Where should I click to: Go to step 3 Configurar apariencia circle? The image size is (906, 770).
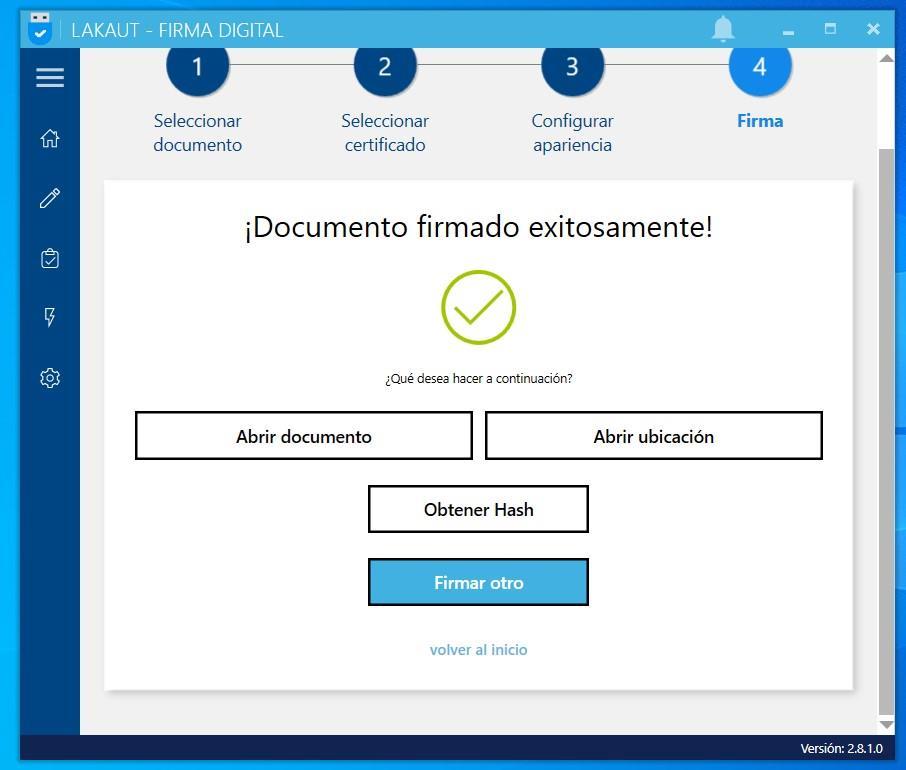pos(572,66)
